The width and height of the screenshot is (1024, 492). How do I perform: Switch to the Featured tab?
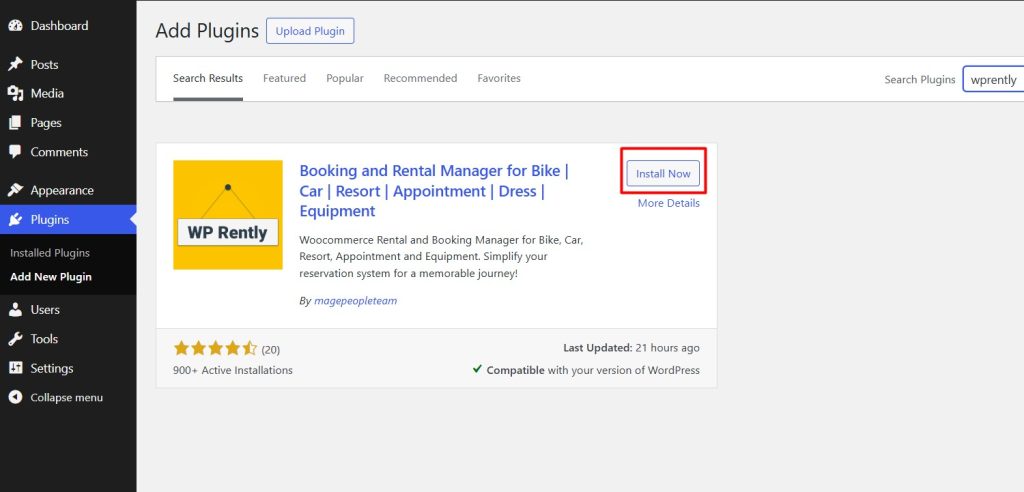pyautogui.click(x=284, y=78)
